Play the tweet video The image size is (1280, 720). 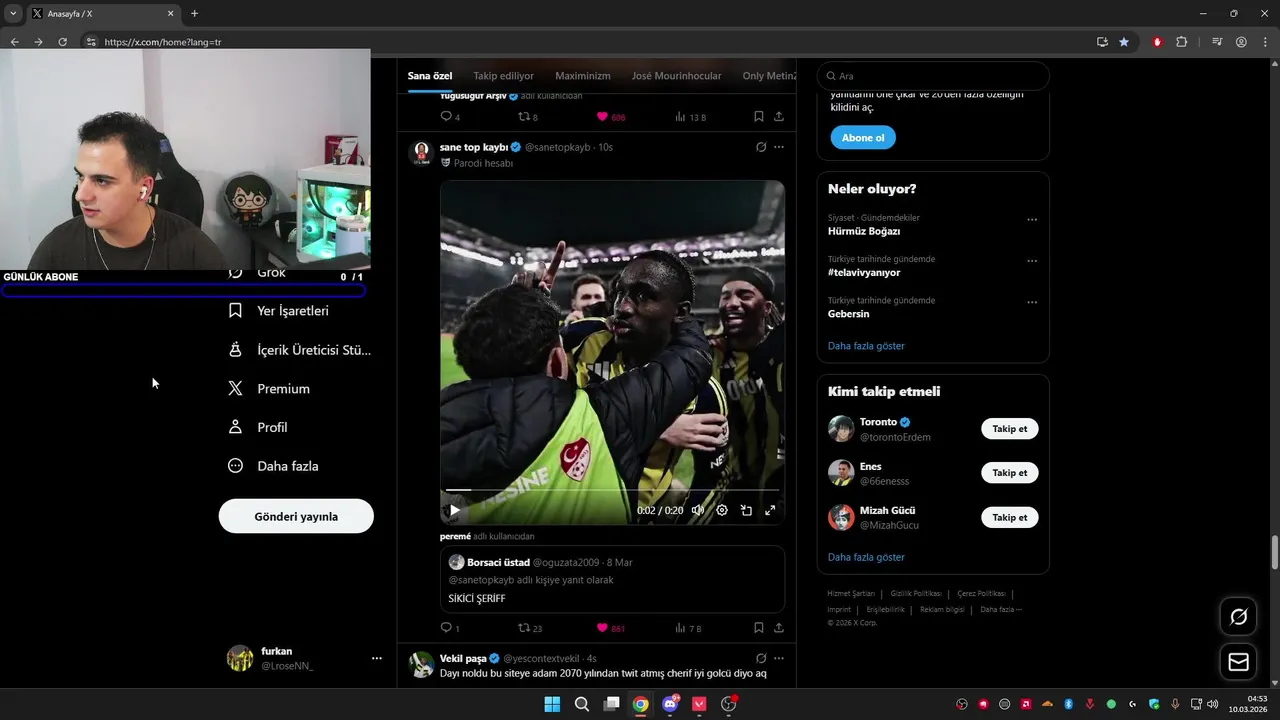coord(454,510)
